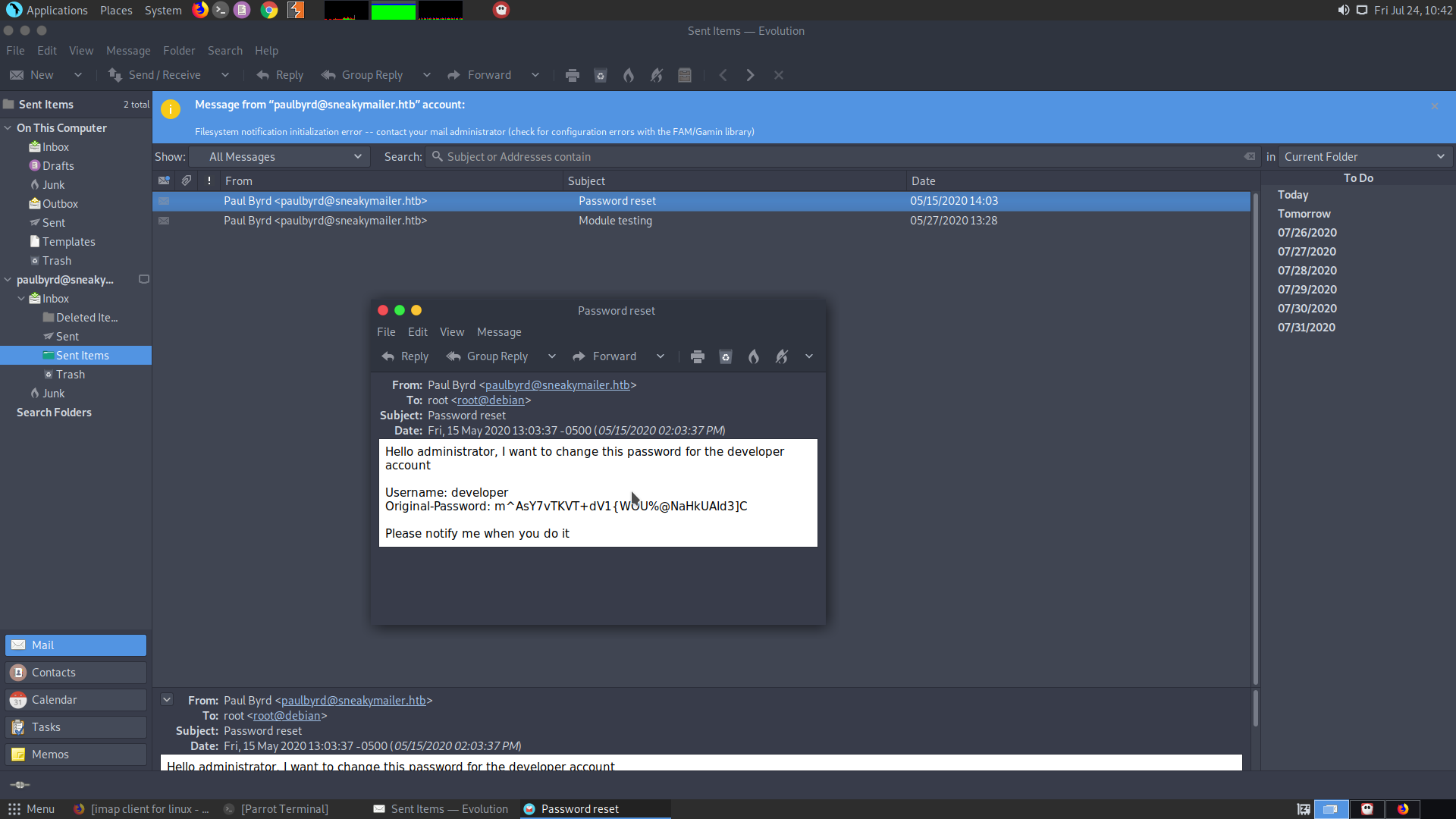1456x819 pixels.
Task: Click the Next message arrow icon
Action: 750,75
